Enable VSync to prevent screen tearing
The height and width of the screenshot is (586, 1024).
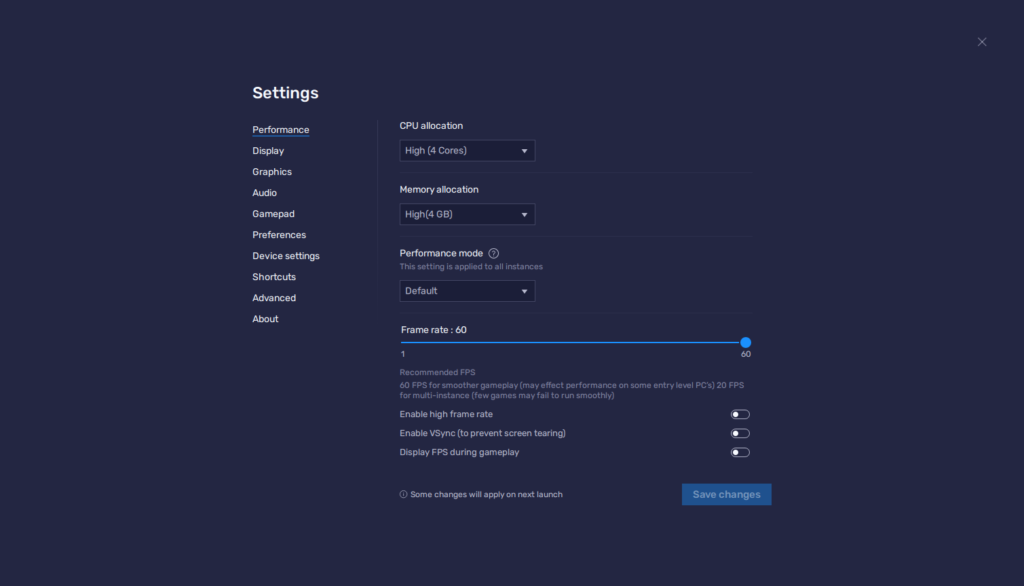point(740,432)
